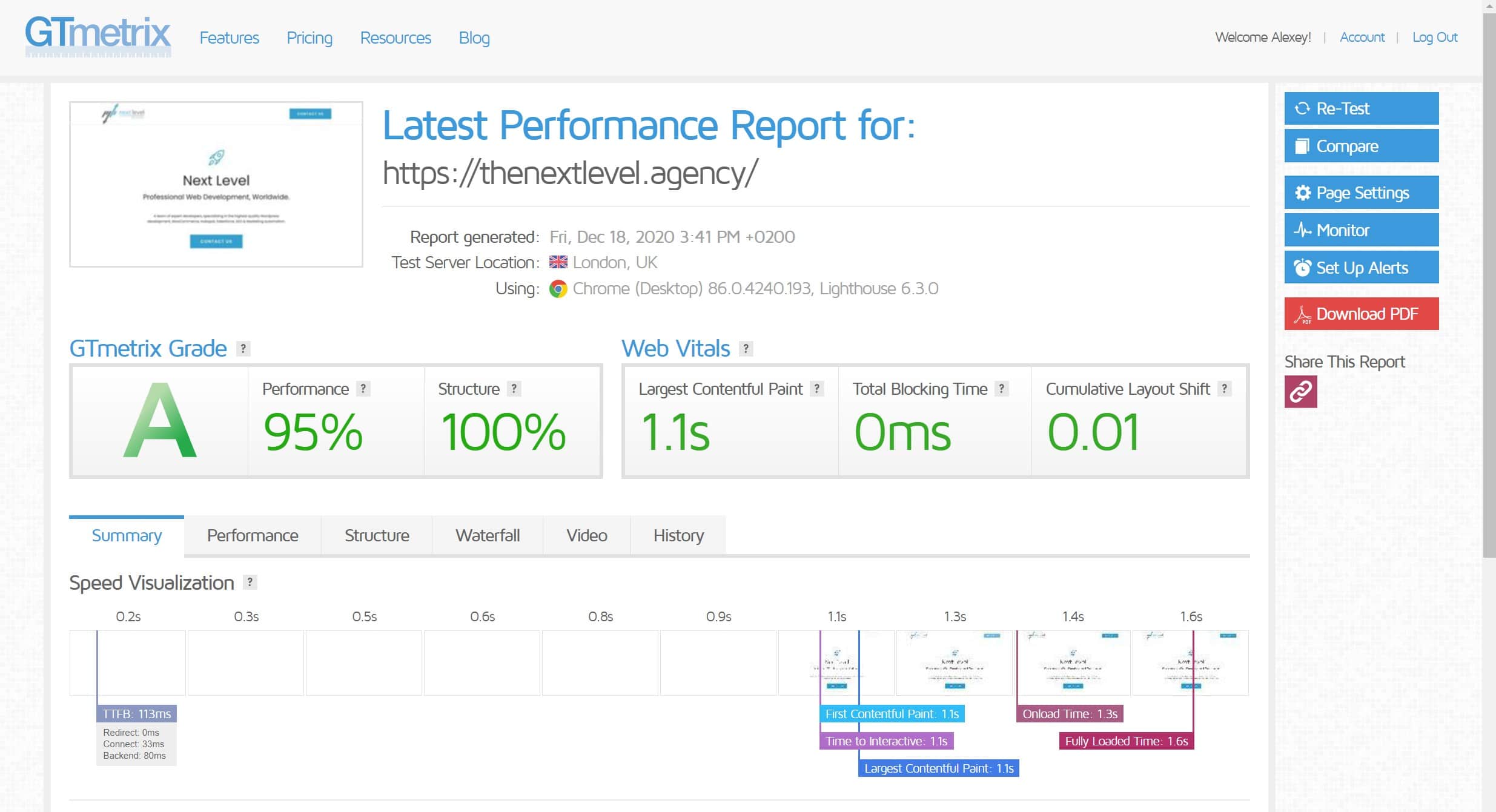Viewport: 1496px width, 812px height.
Task: Click Time to Interactive marker label
Action: coord(886,741)
